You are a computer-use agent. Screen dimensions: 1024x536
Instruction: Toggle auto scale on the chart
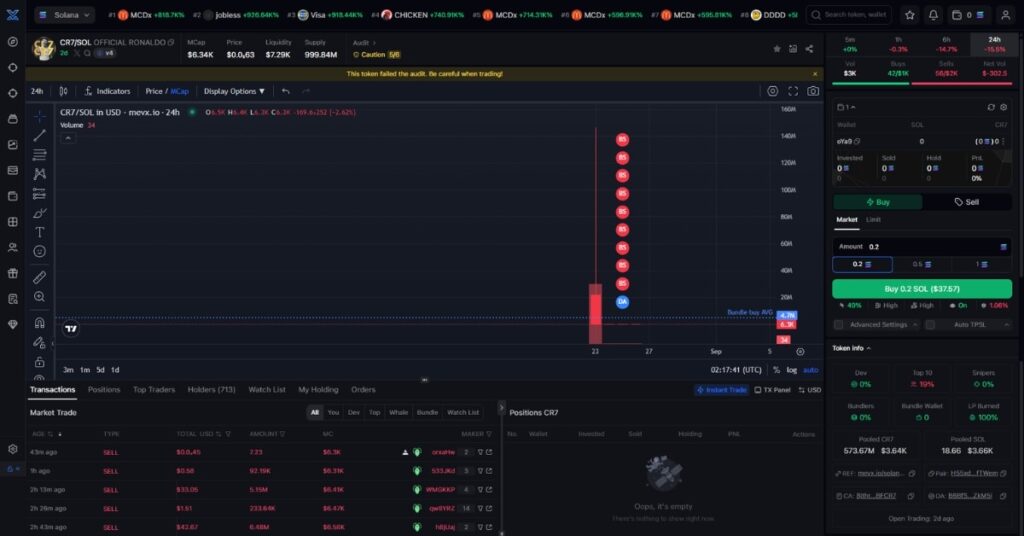(810, 370)
